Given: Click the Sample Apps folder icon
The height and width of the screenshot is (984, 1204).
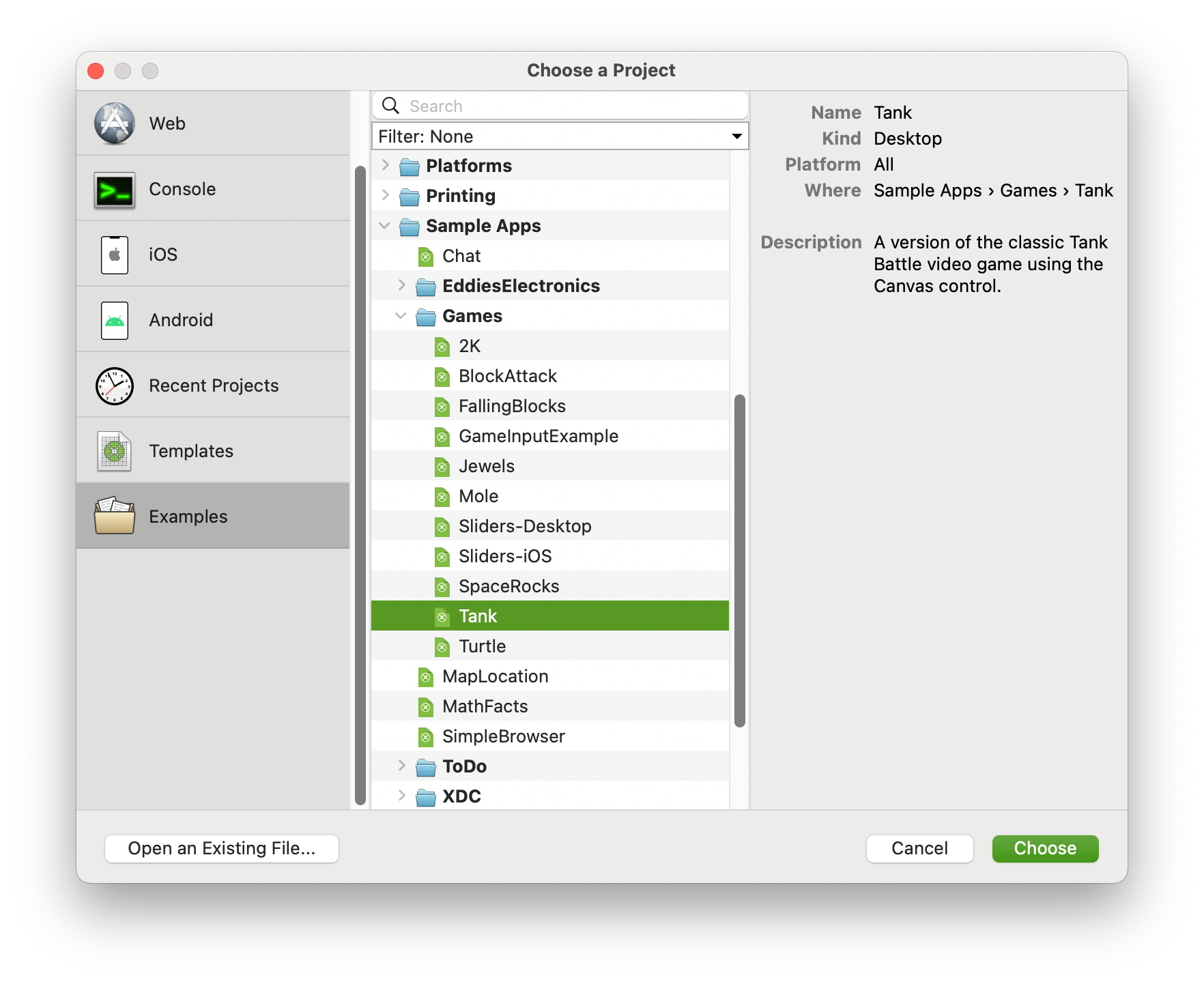Looking at the screenshot, I should (409, 227).
